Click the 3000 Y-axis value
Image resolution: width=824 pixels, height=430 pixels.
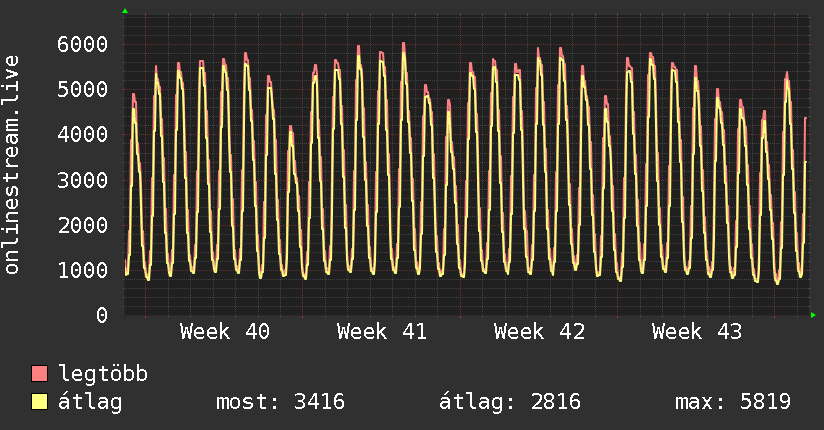point(82,180)
